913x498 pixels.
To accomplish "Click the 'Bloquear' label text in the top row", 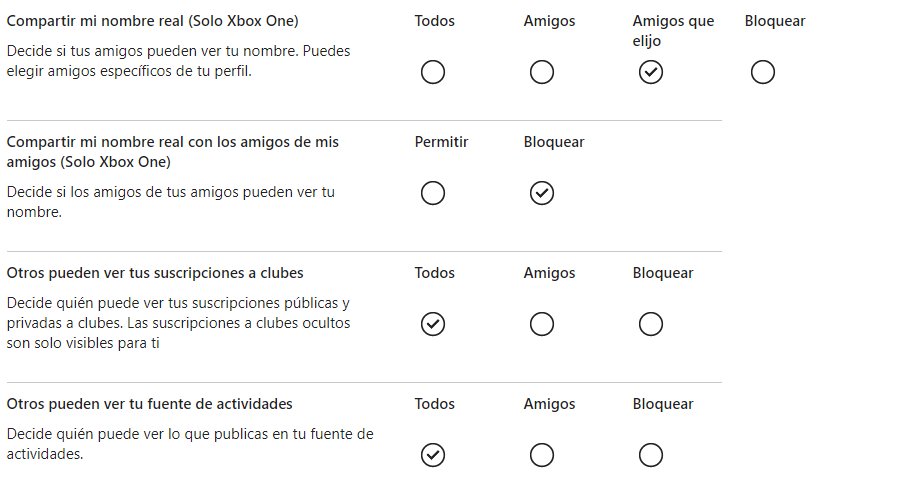I will [x=775, y=21].
